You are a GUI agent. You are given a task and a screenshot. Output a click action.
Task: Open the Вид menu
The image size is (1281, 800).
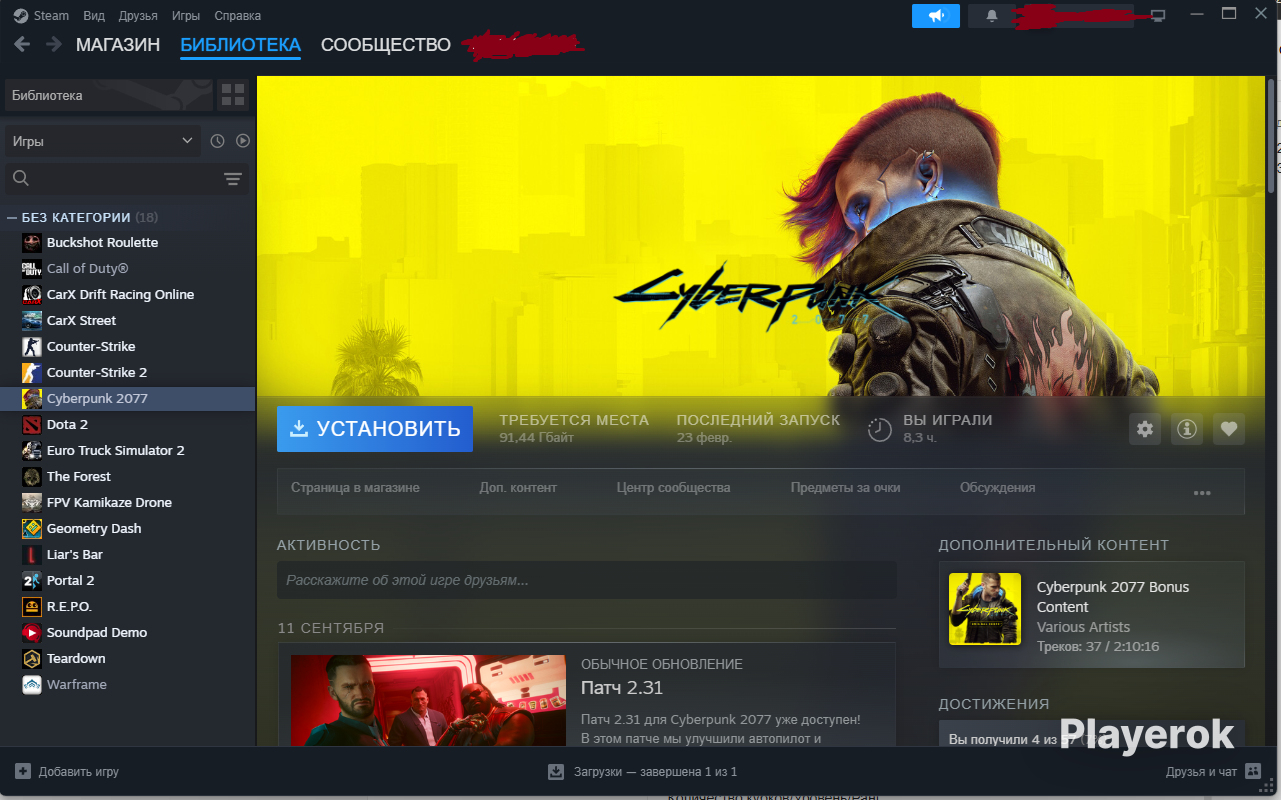point(94,16)
